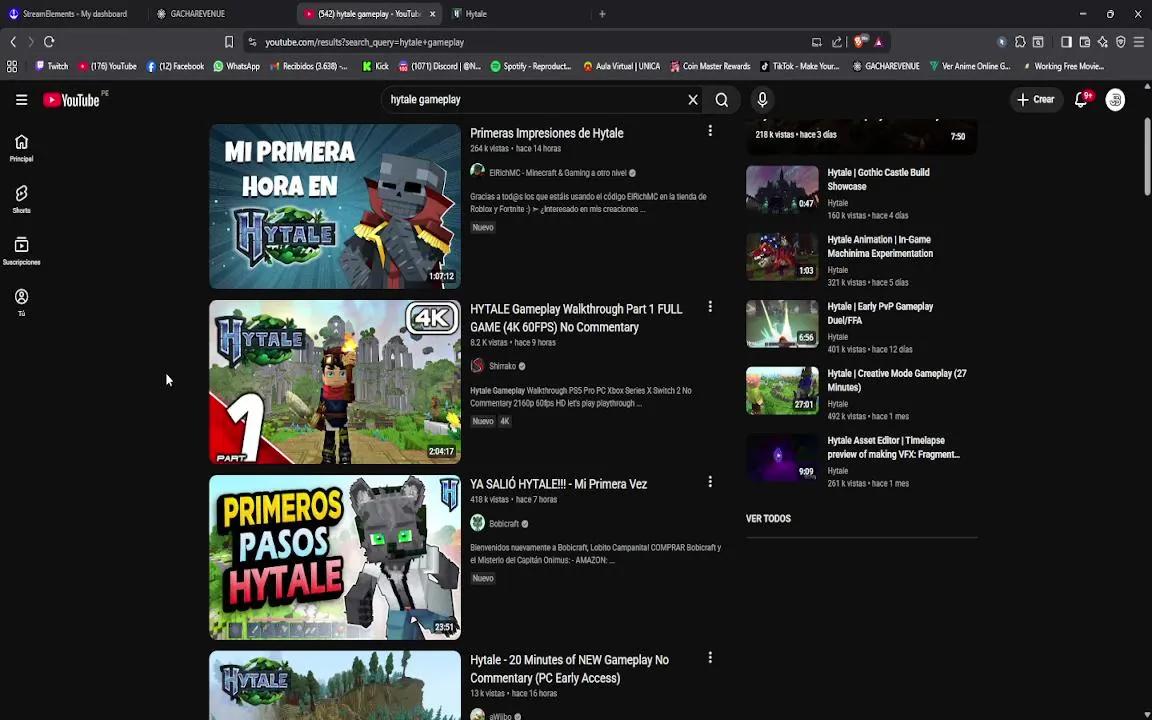
Task: Open options menu for 'YA SALIÓ HYTALE!!!' video
Action: tap(710, 481)
